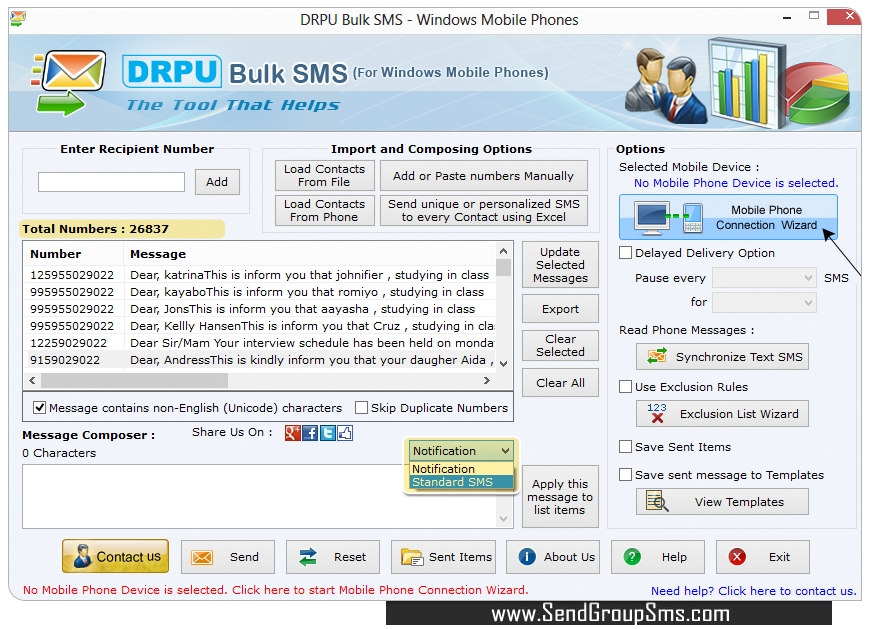Enable Save Sent Items
The width and height of the screenshot is (870, 629).
625,447
